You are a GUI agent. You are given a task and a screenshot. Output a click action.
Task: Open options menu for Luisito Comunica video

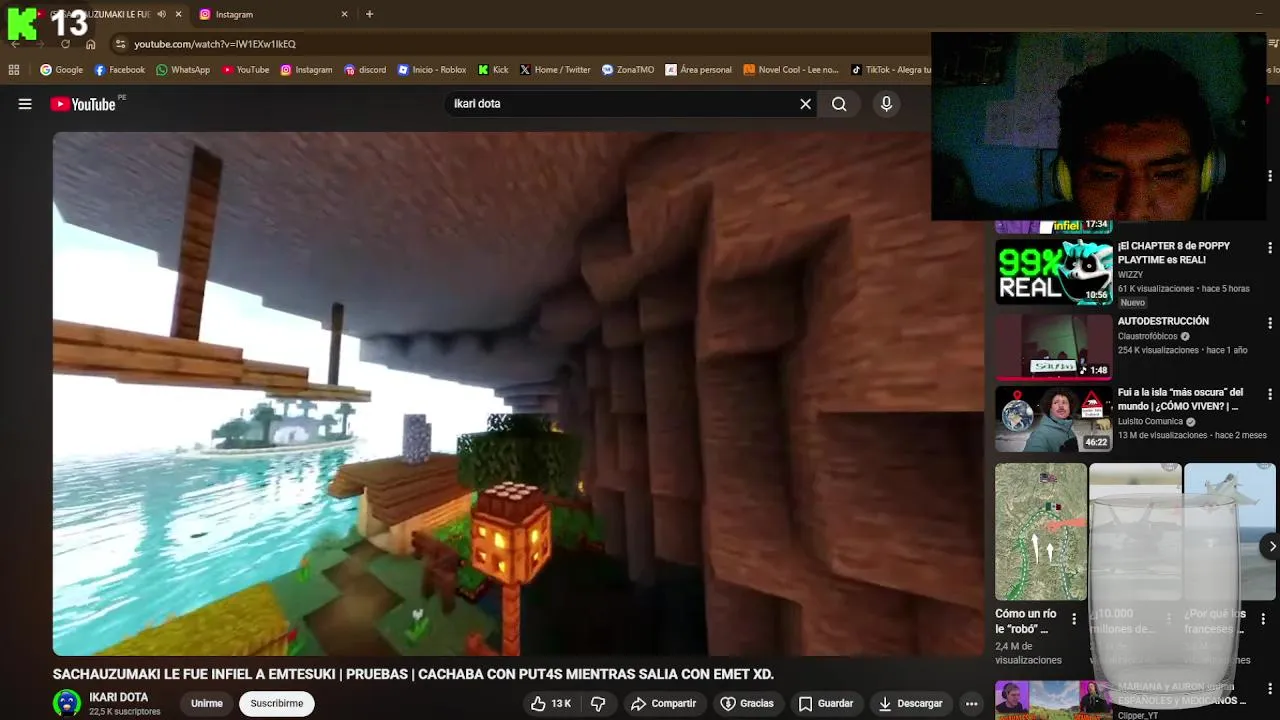coord(1270,394)
